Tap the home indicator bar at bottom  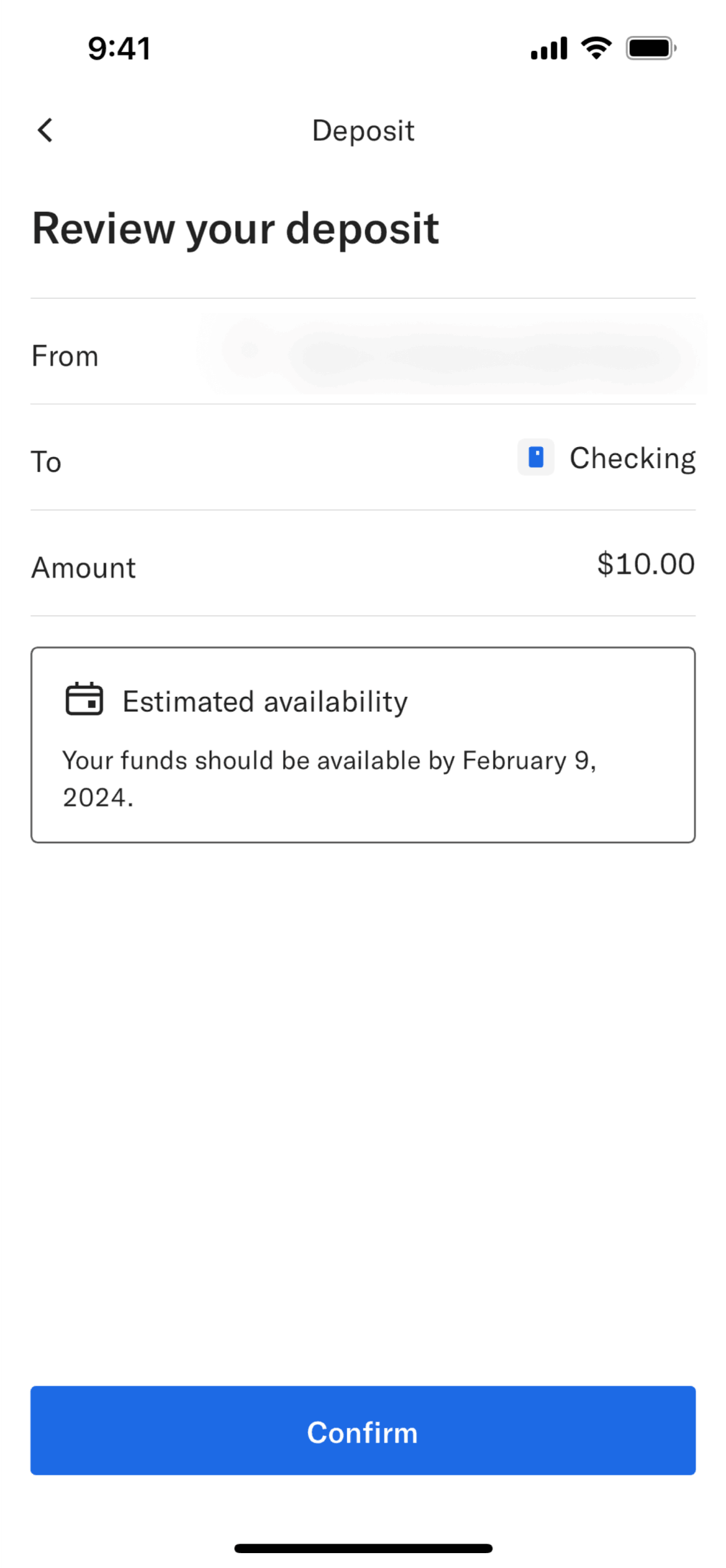click(x=363, y=1548)
